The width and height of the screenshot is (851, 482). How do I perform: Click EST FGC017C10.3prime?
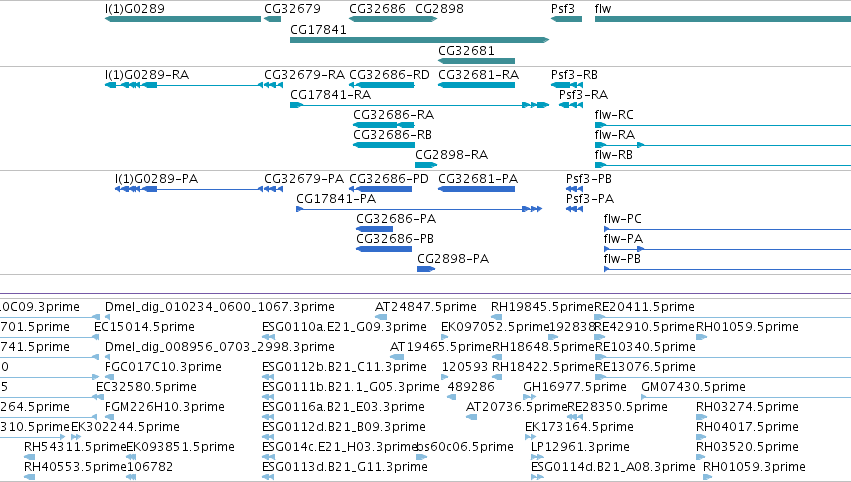[x=163, y=367]
